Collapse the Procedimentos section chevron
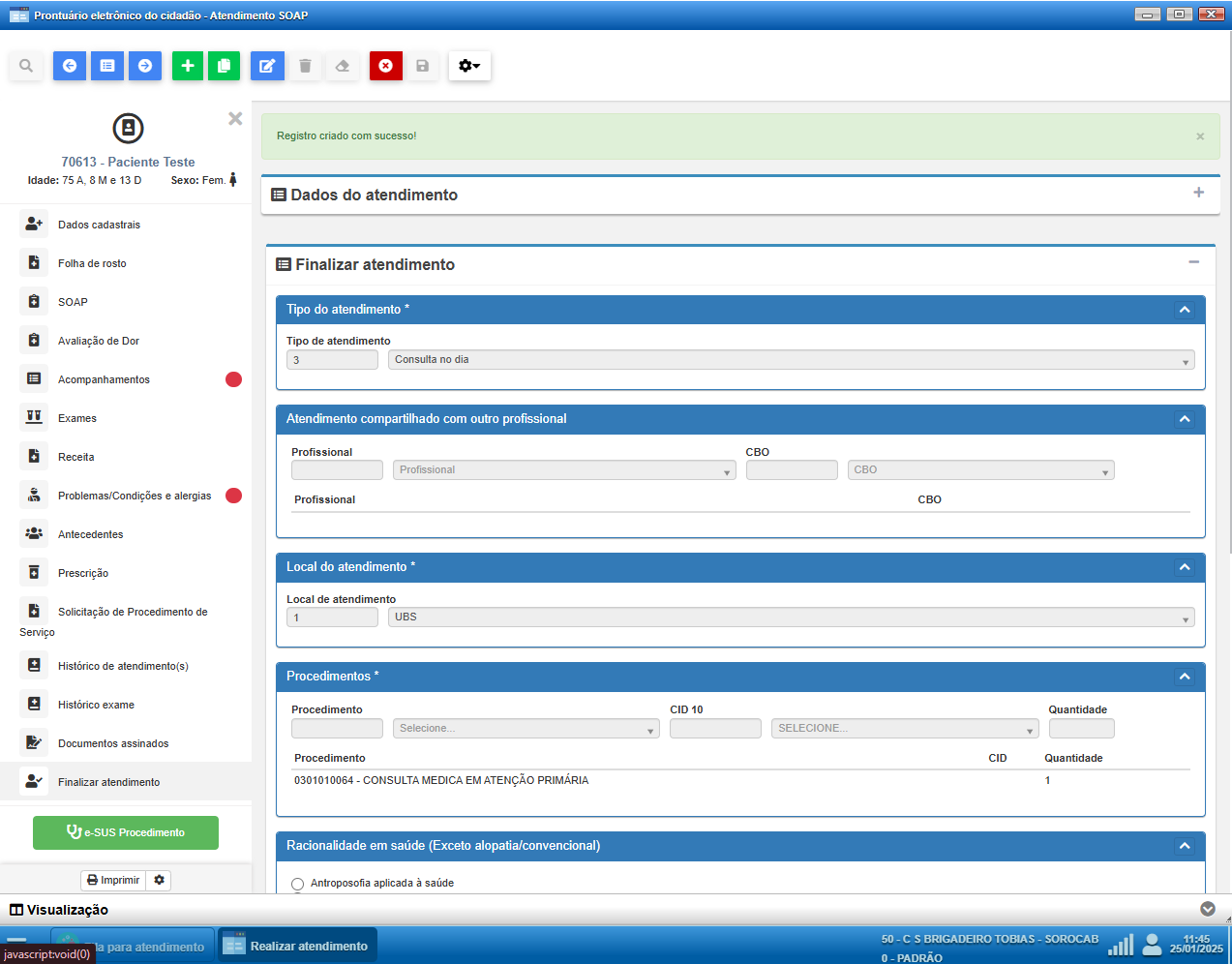 (x=1185, y=677)
